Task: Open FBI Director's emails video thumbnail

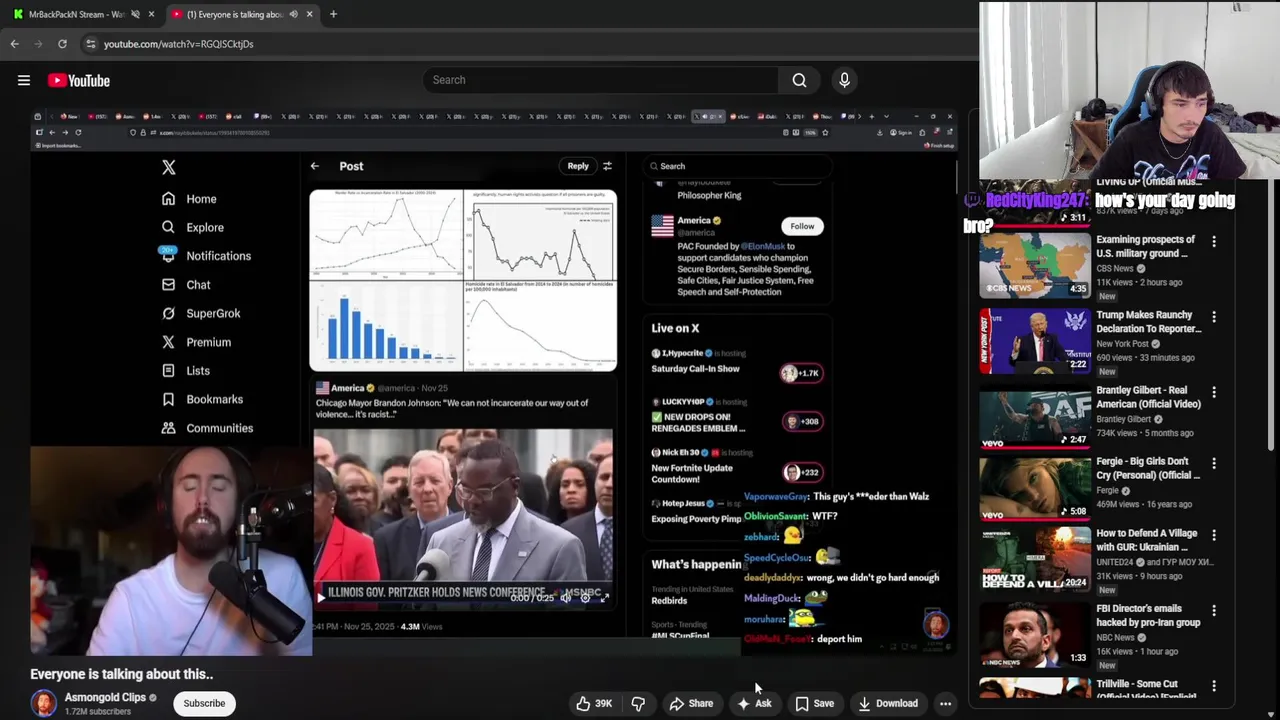Action: pyautogui.click(x=1035, y=634)
